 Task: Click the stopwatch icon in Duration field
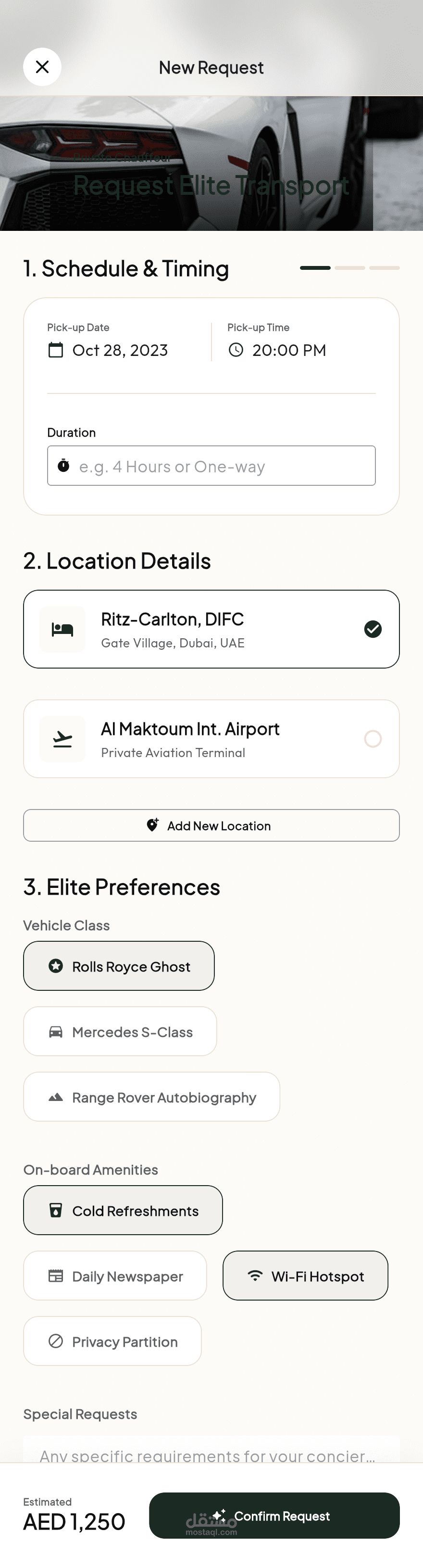click(x=63, y=466)
